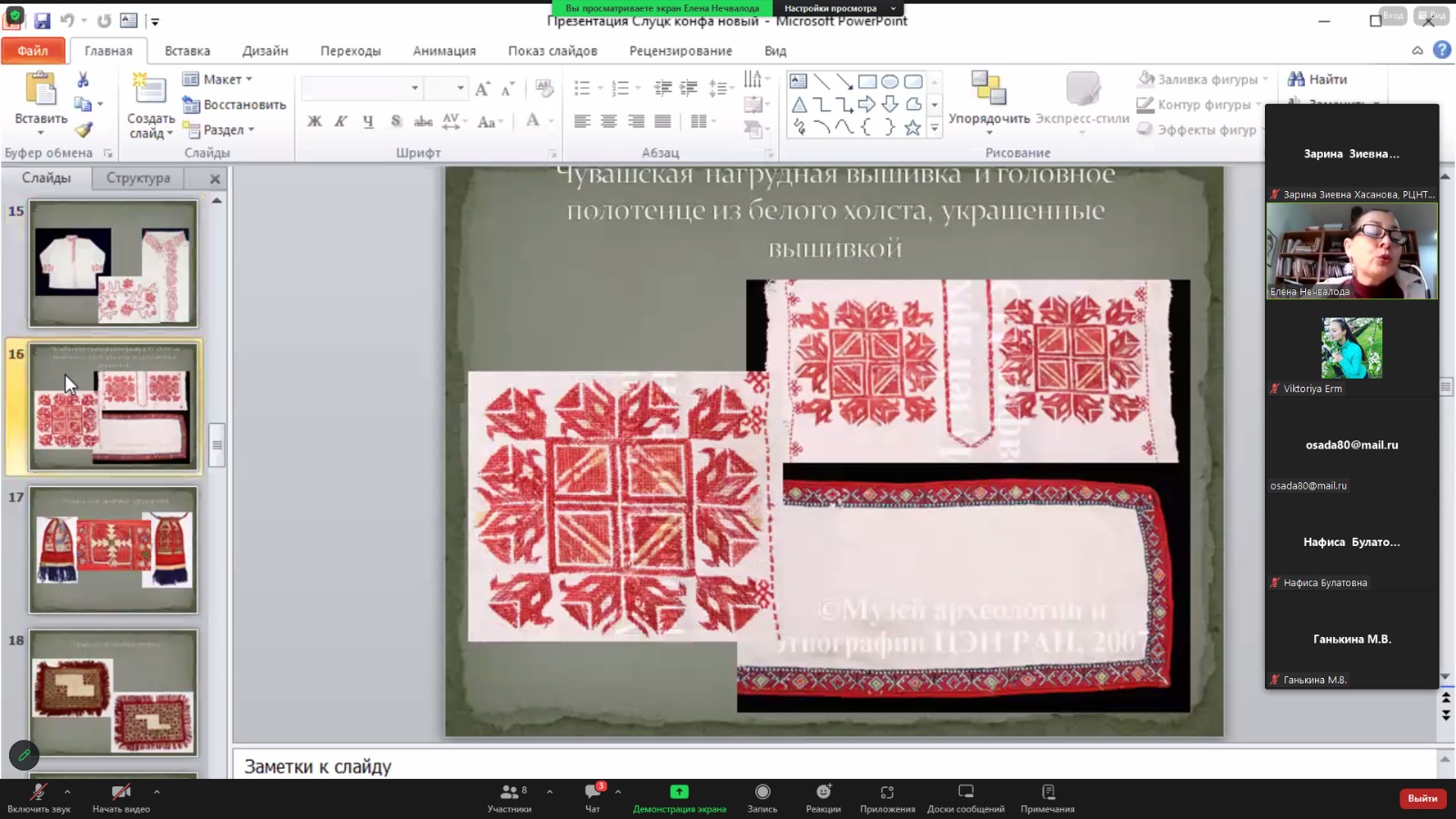The height and width of the screenshot is (819, 1456).
Task: Click the Save icon in quick access toolbar
Action: [42, 20]
